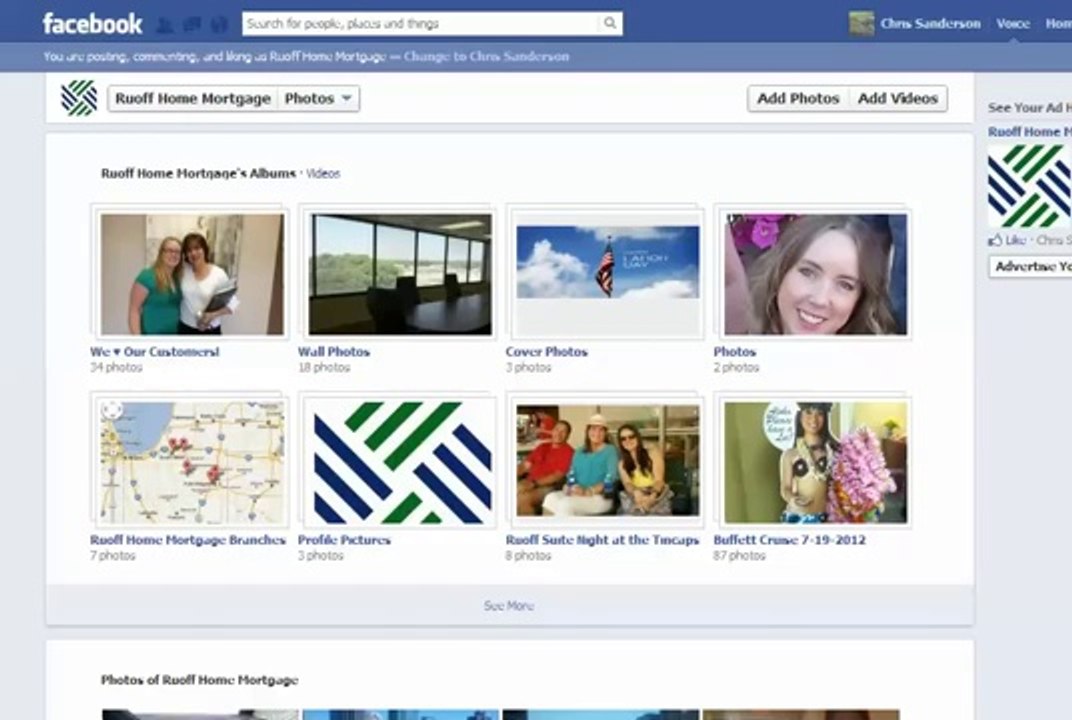Open the Photos album thumbnail with woman
The image size is (1072, 720).
pos(816,274)
